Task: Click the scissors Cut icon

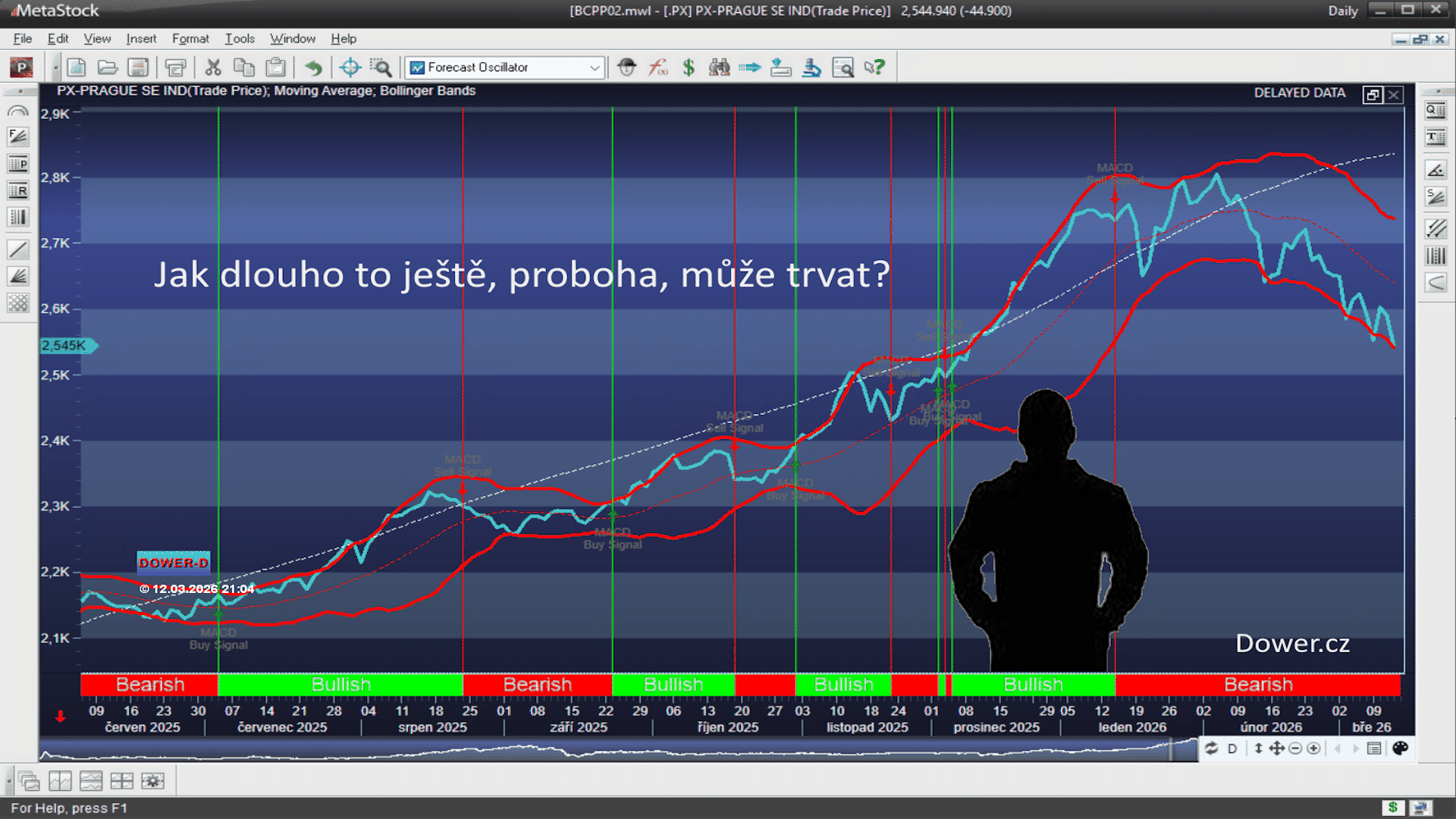Action: 213,67
